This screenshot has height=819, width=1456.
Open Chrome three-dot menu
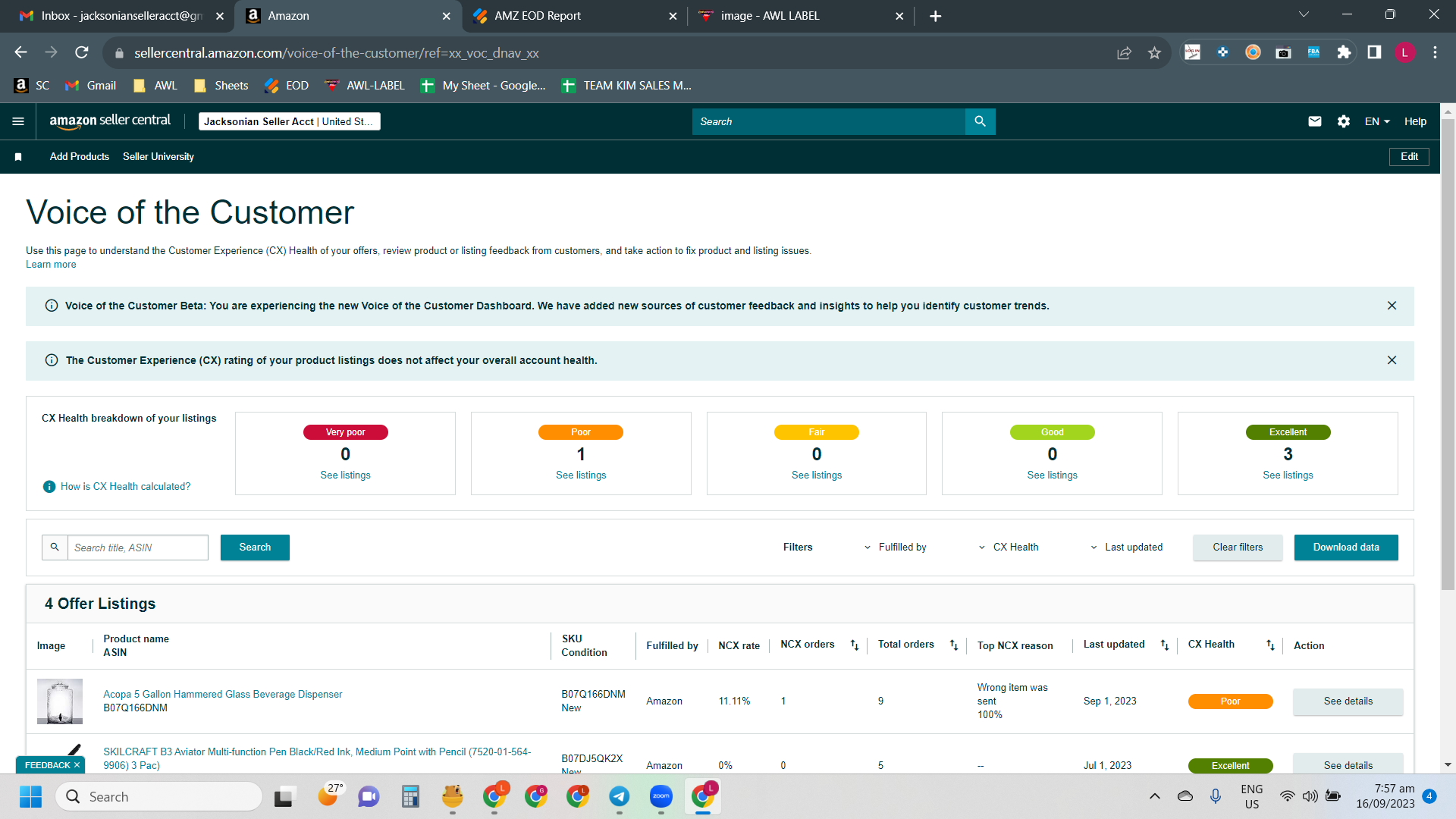tap(1435, 52)
